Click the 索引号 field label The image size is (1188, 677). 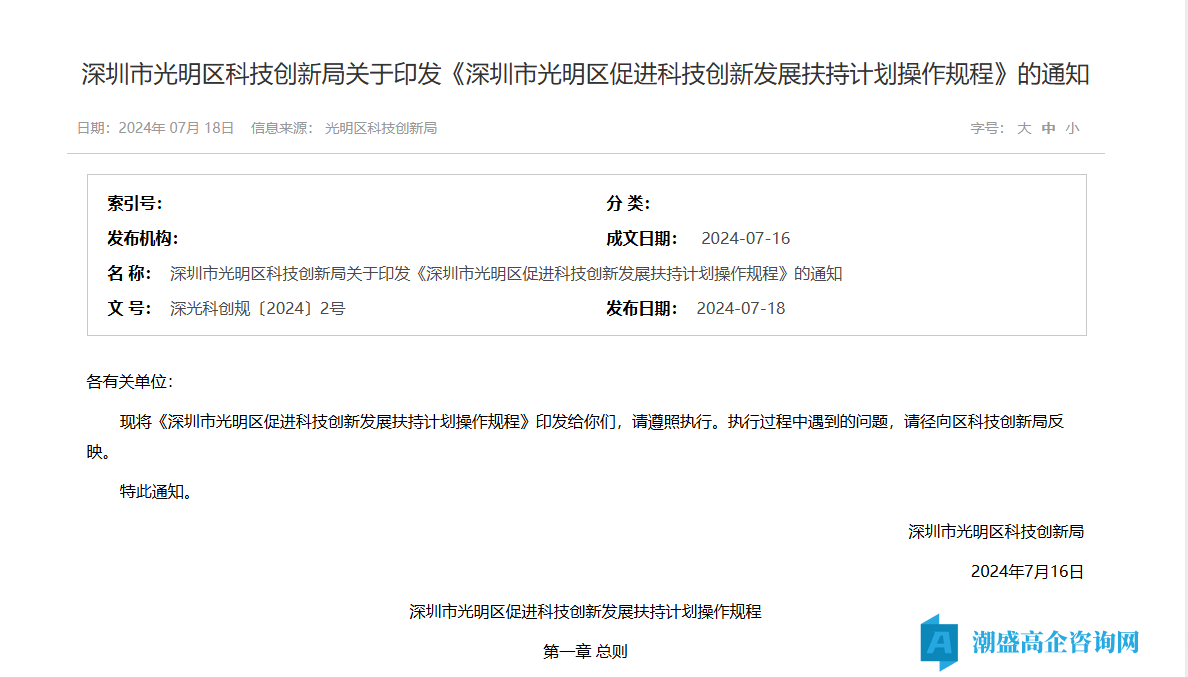[x=135, y=204]
